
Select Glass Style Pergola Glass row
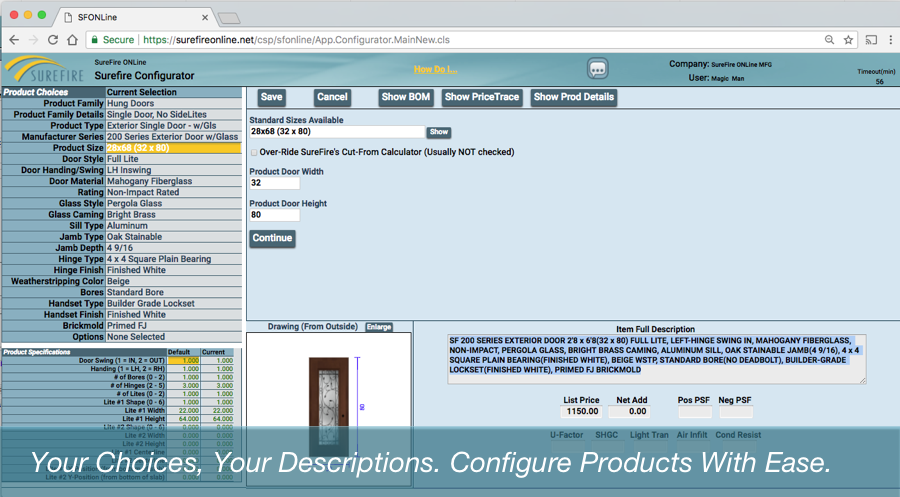click(x=122, y=203)
